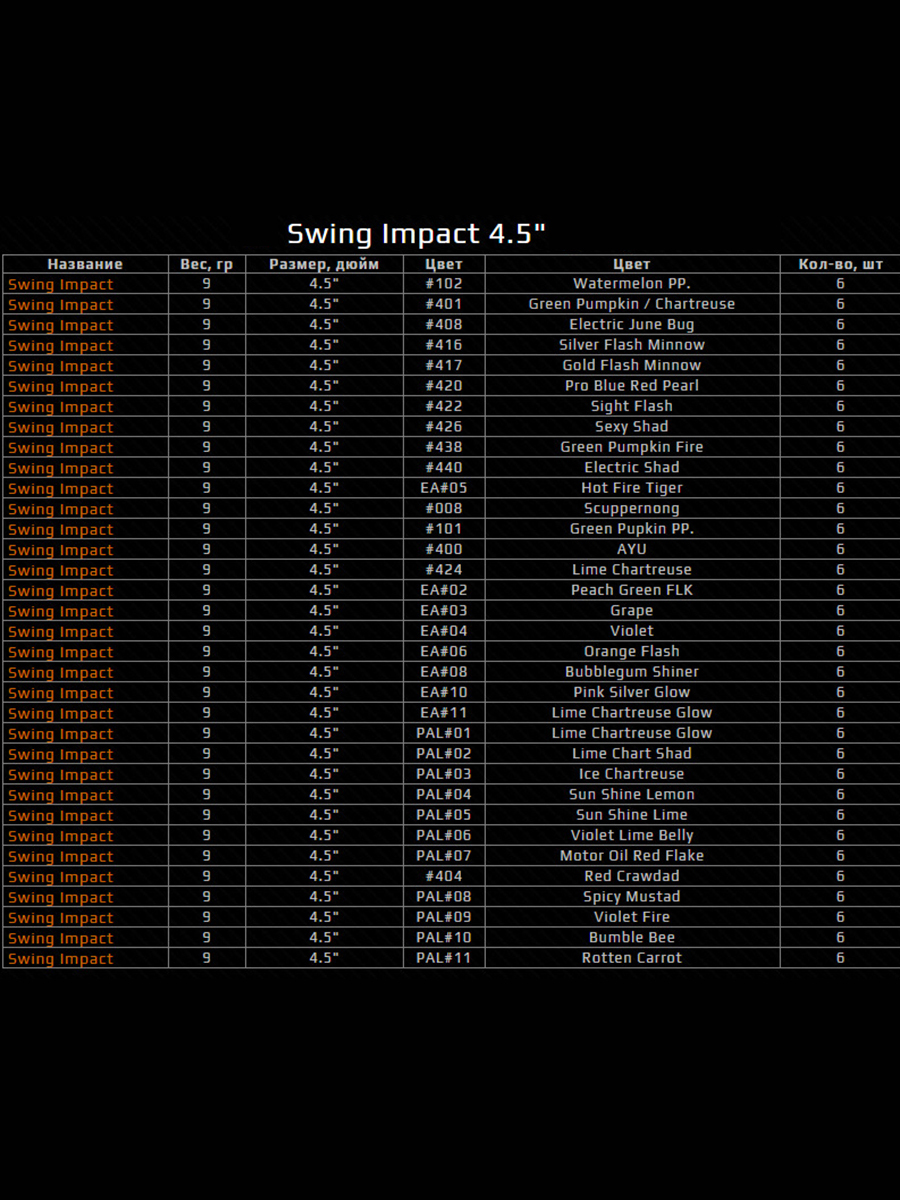
Task: Click the PAL#10 color code
Action: [444, 937]
